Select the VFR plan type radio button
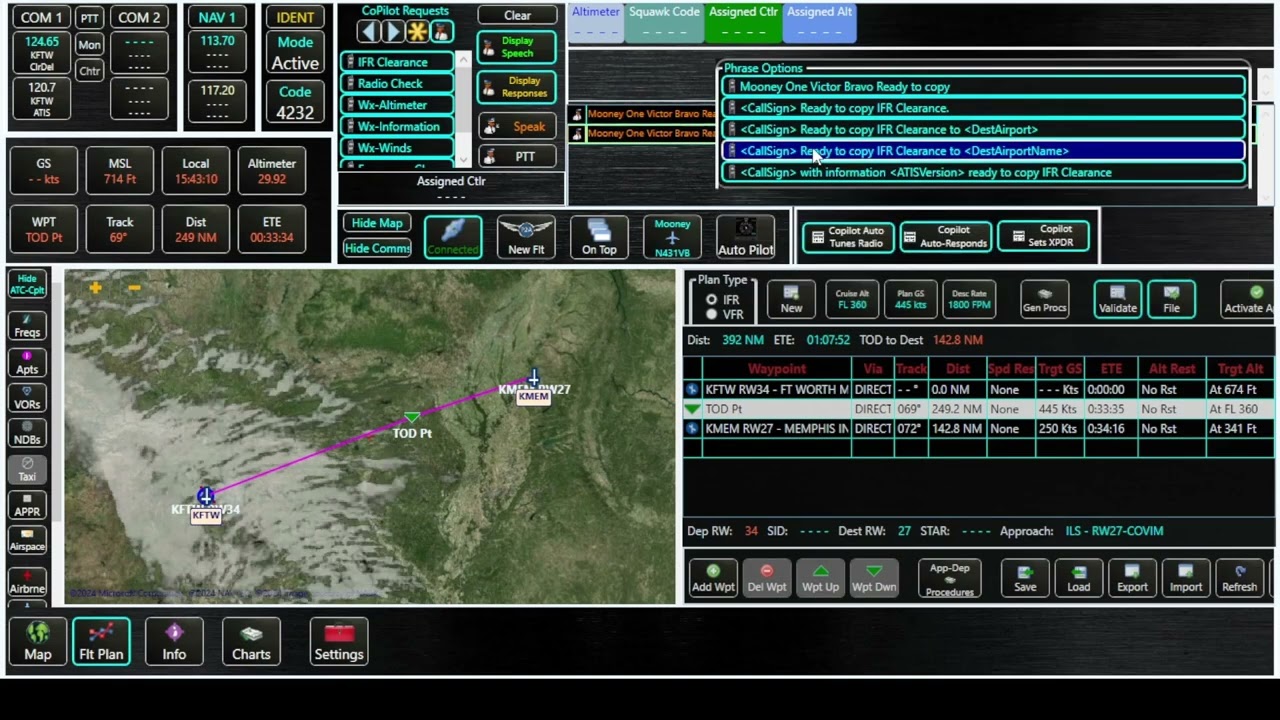1280x720 pixels. coord(711,314)
